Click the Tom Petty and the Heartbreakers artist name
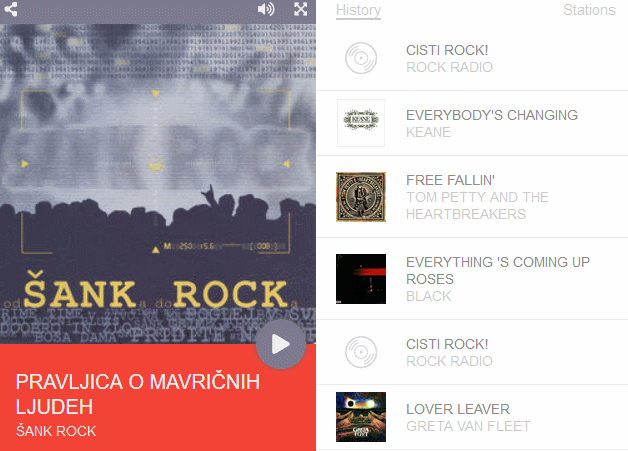 (477, 205)
